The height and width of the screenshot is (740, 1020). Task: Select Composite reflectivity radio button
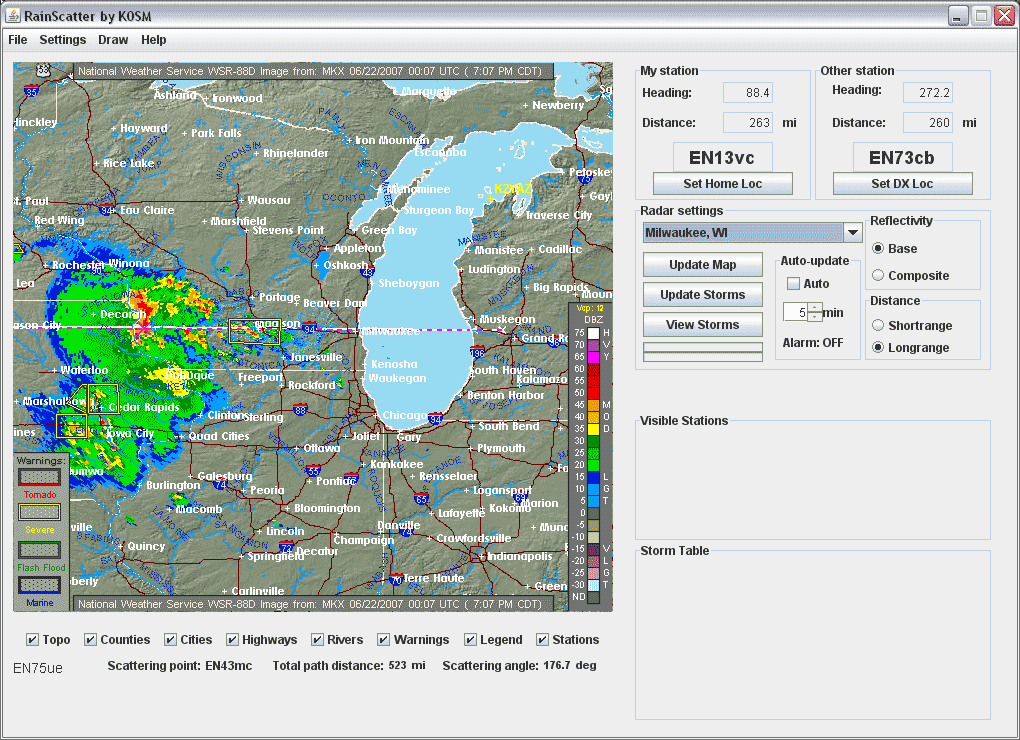[x=878, y=276]
